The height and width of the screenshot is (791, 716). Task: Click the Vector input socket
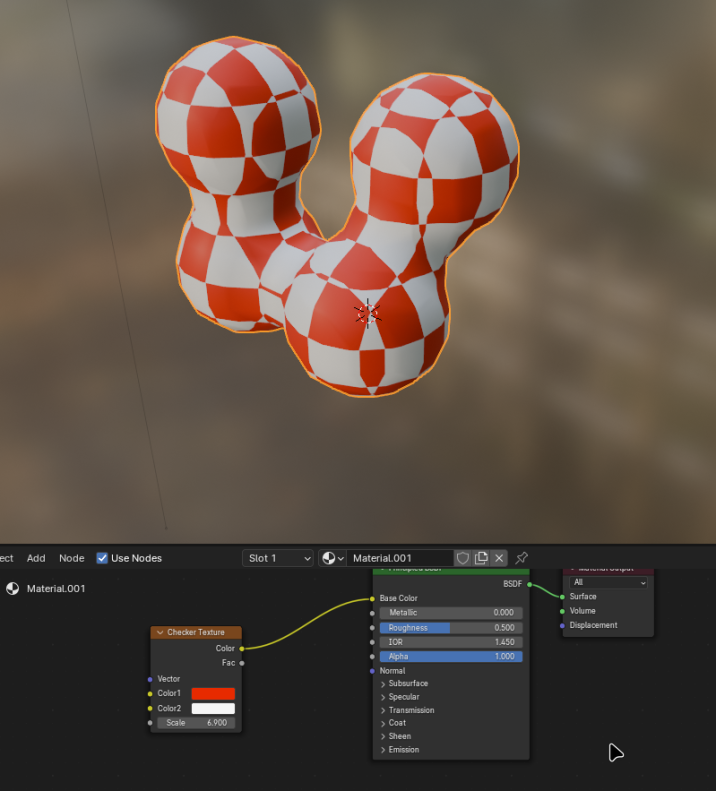pos(150,679)
